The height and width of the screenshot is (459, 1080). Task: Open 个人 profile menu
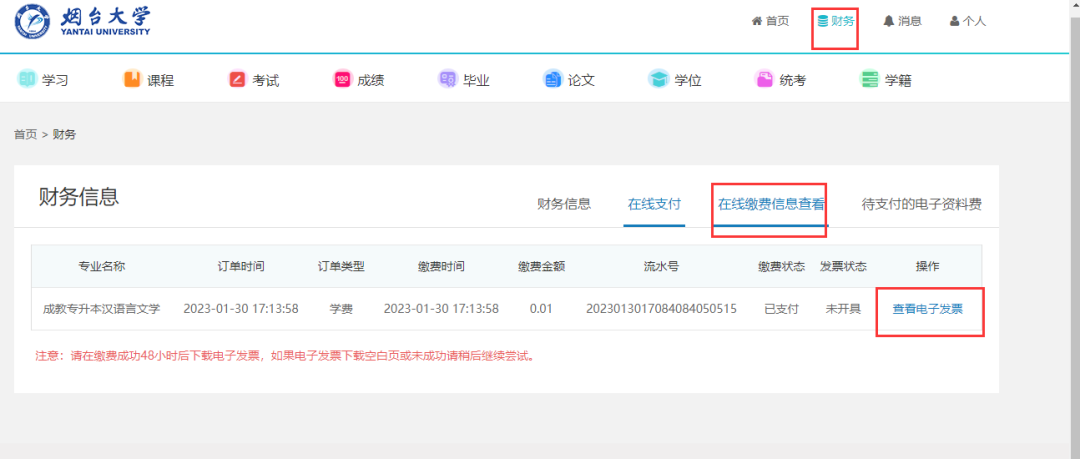pyautogui.click(x=967, y=21)
